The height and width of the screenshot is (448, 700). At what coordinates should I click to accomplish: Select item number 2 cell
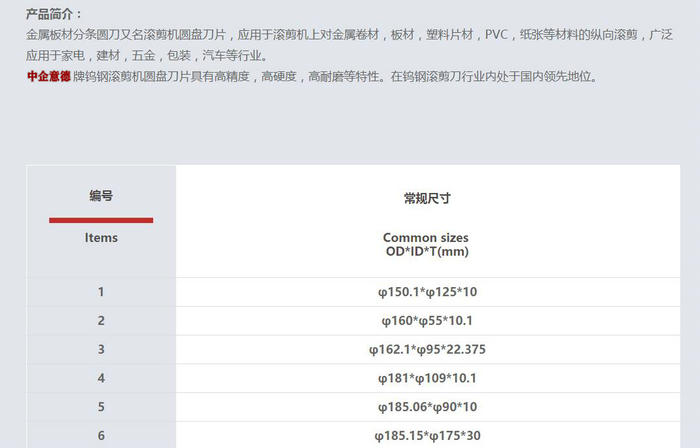tap(101, 321)
